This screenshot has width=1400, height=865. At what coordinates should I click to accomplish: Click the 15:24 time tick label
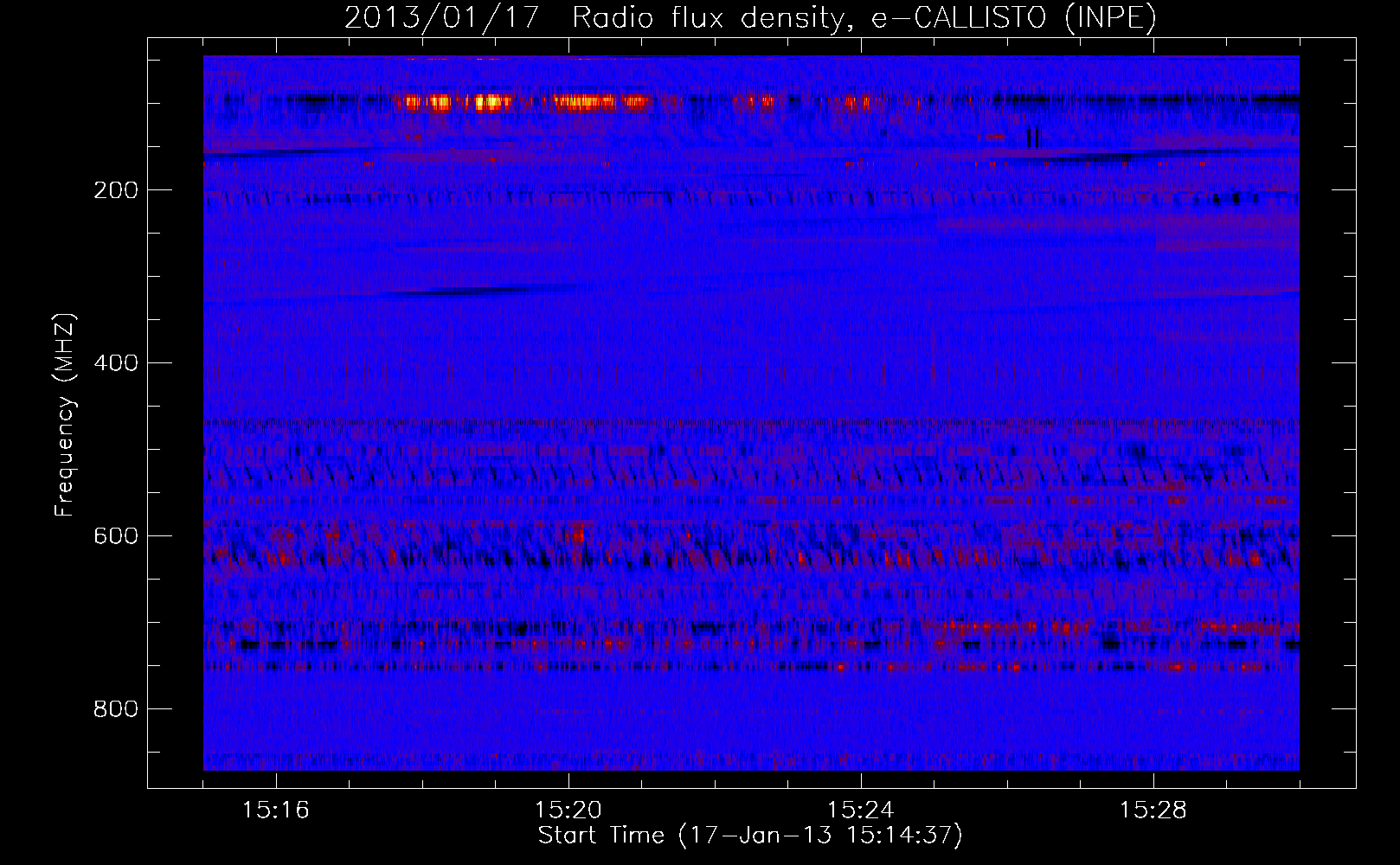[x=861, y=811]
